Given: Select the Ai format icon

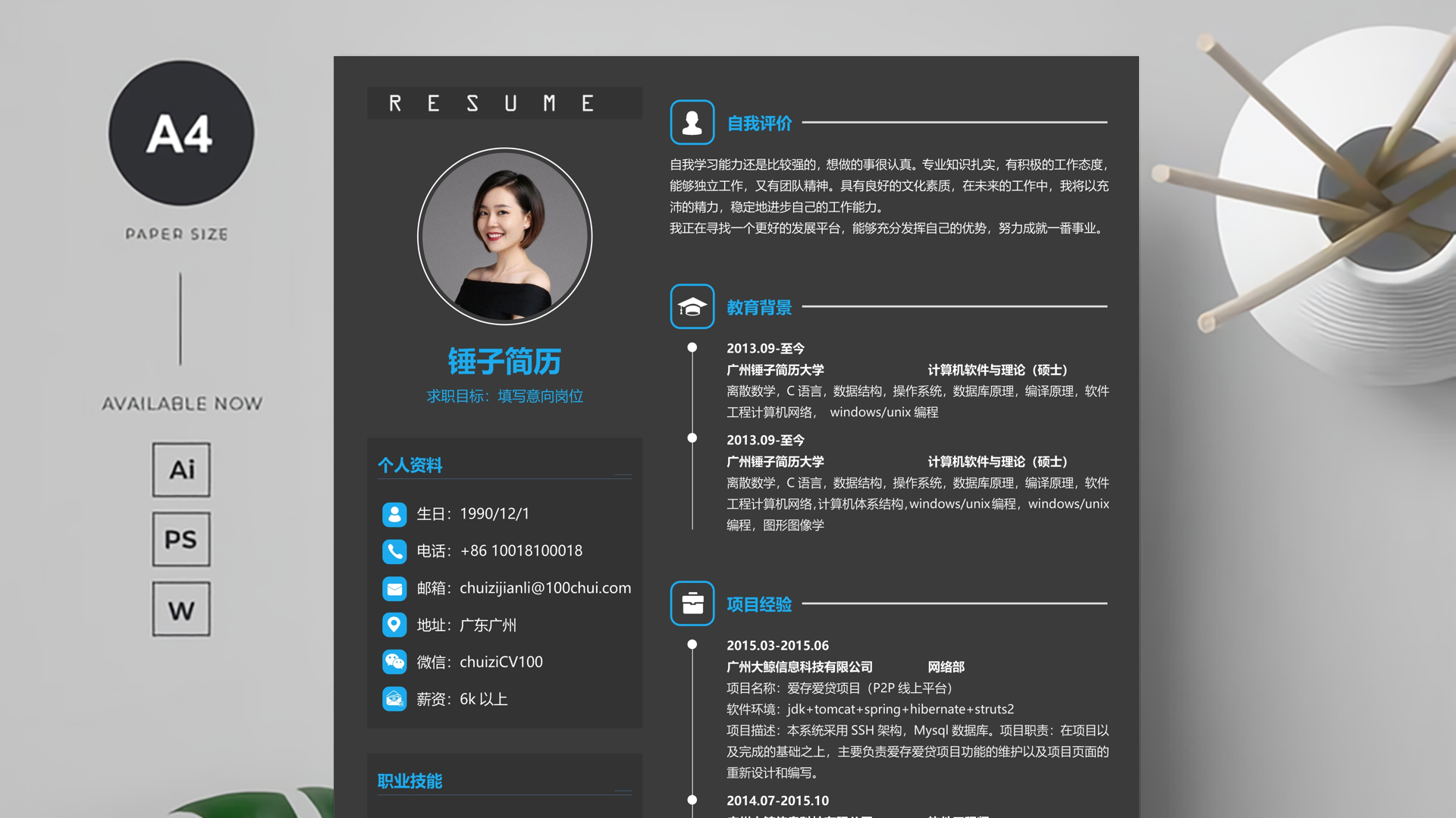Looking at the screenshot, I should [x=181, y=470].
